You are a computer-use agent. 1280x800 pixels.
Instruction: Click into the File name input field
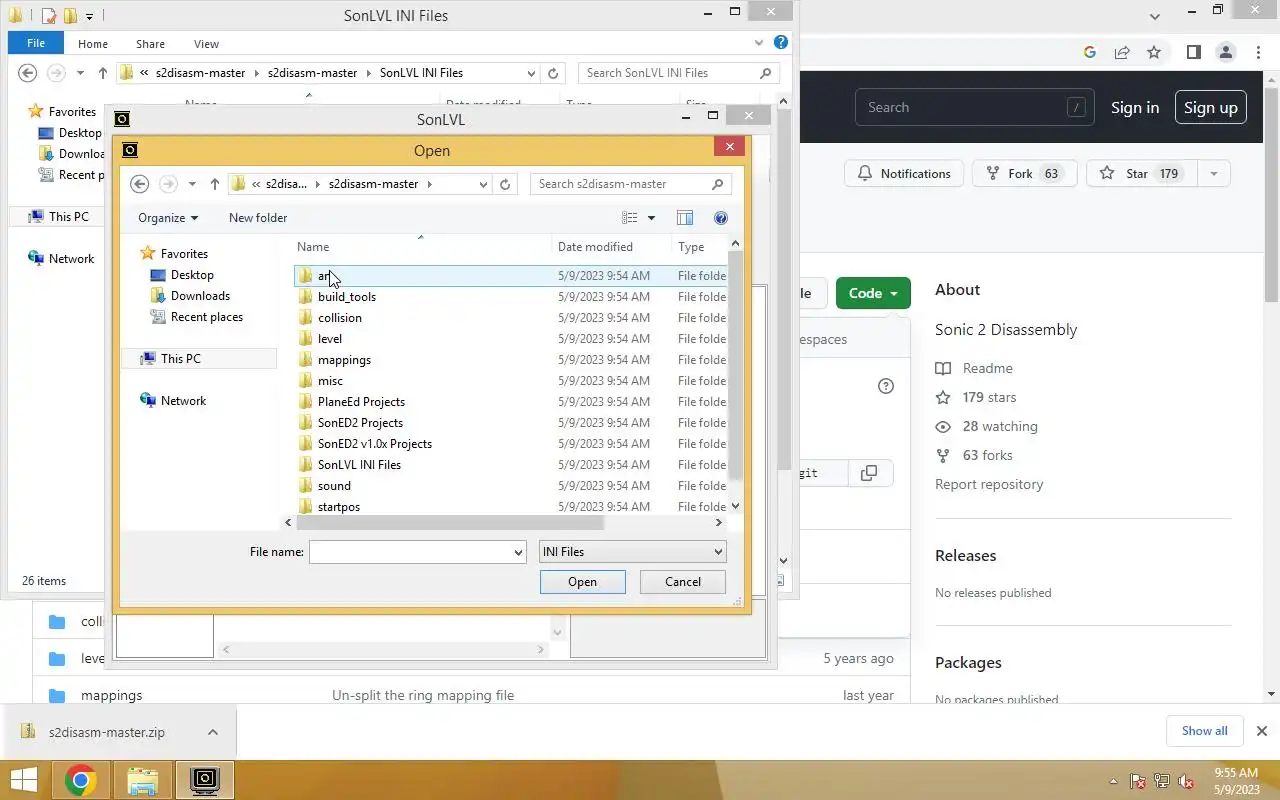pyautogui.click(x=410, y=552)
